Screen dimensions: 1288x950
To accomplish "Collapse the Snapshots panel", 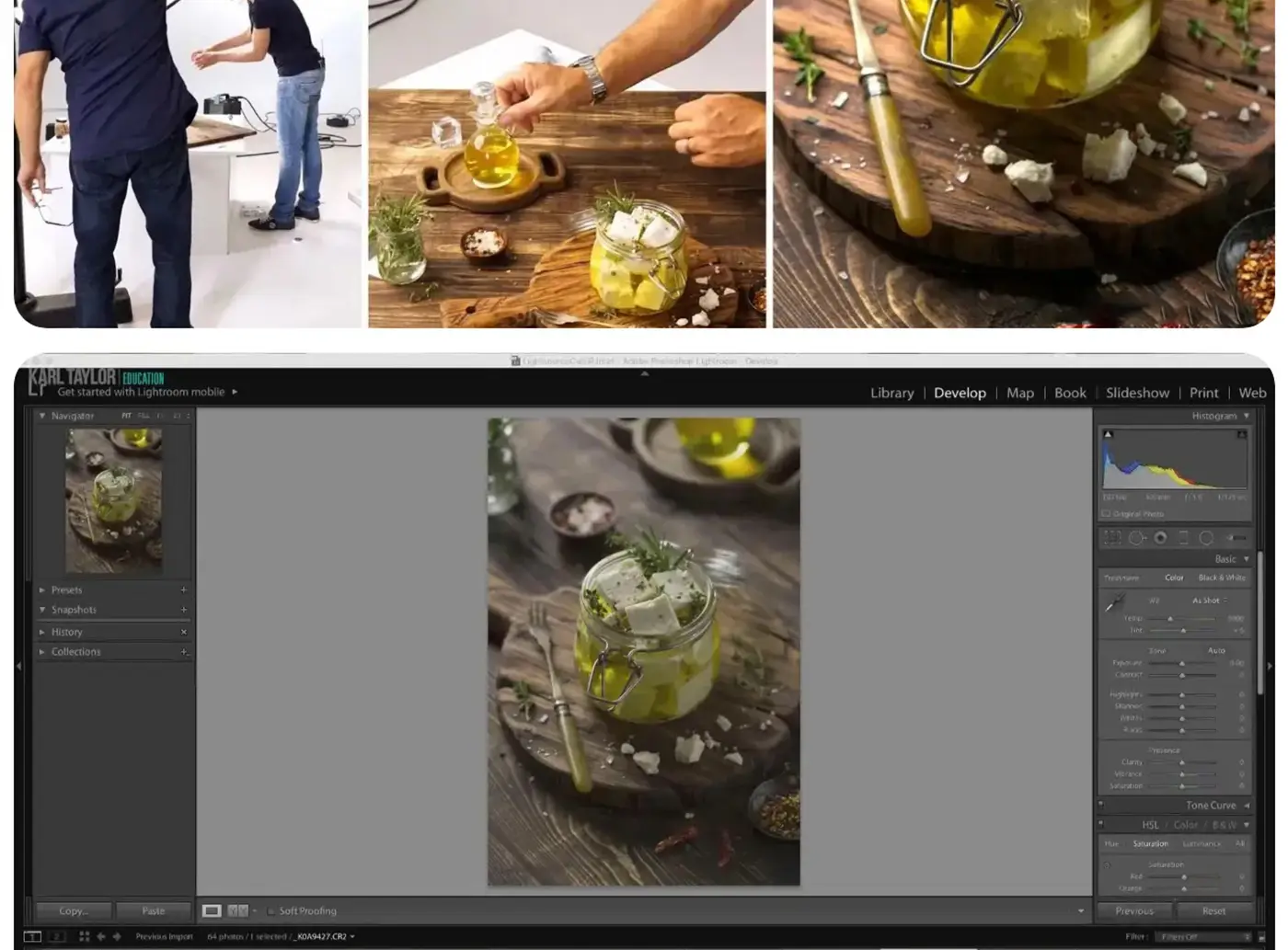I will click(x=42, y=610).
